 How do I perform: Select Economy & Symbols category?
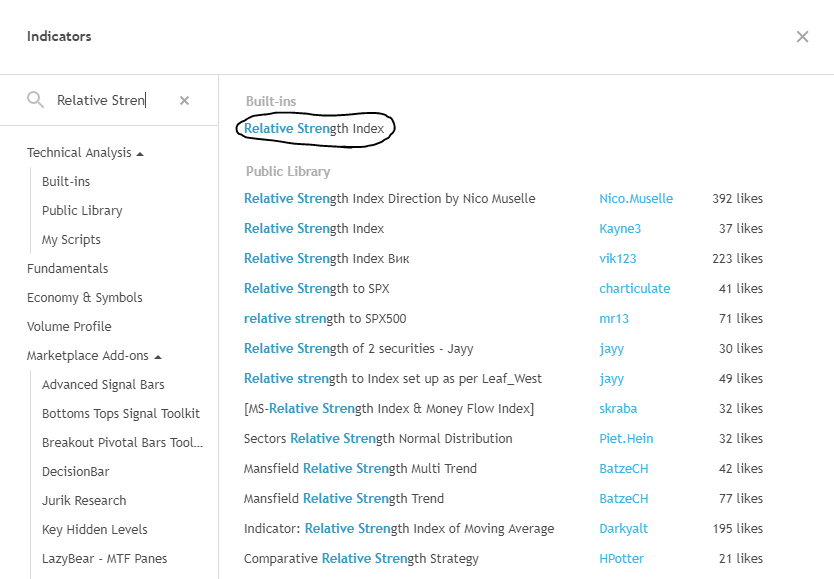tap(84, 298)
